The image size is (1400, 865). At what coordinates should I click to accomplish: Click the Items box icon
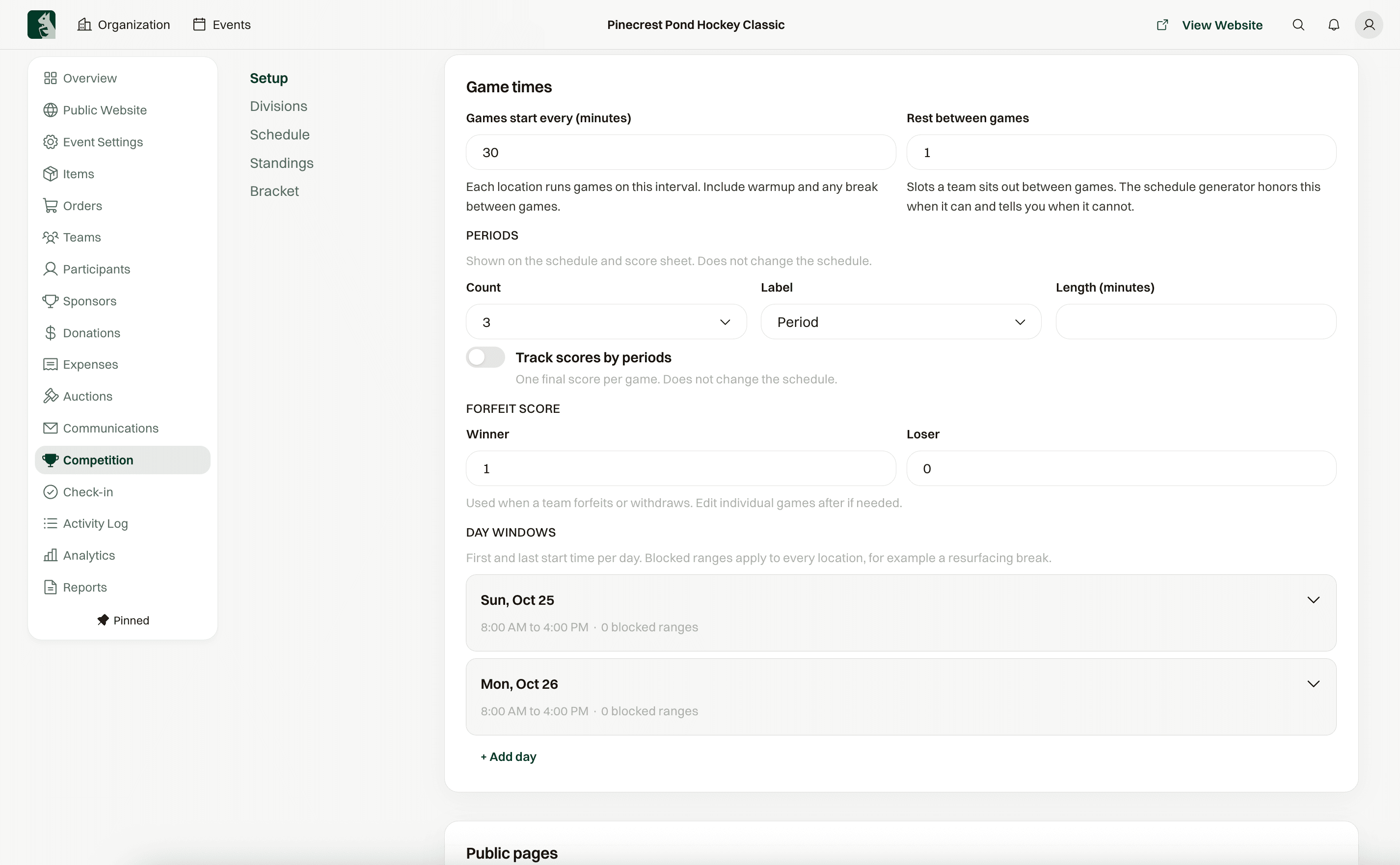[51, 173]
